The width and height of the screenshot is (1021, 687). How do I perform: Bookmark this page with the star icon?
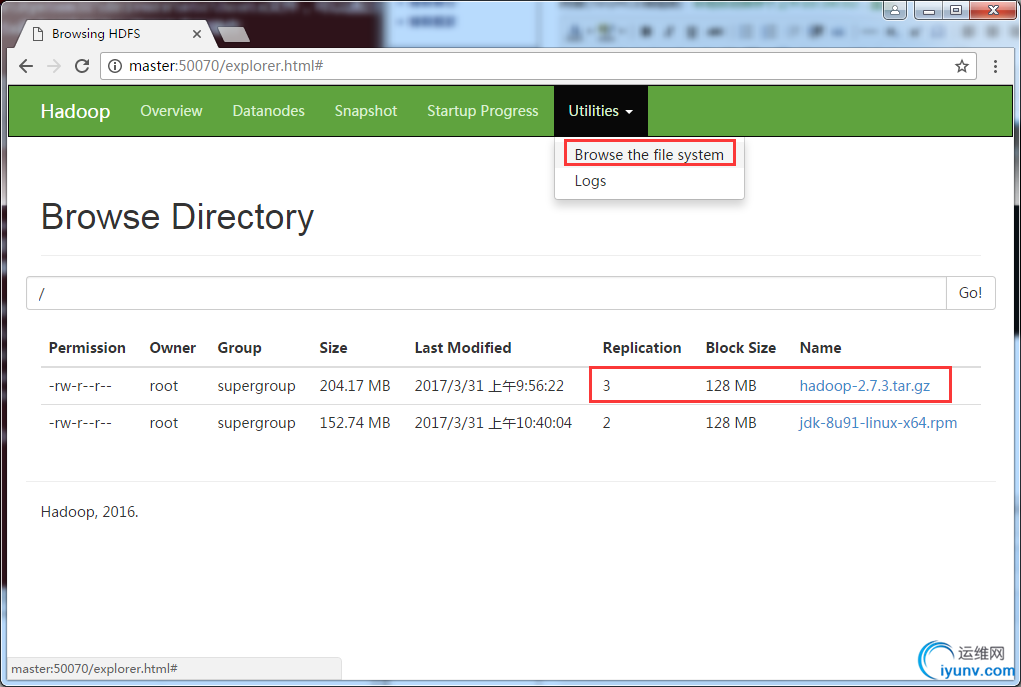[962, 66]
